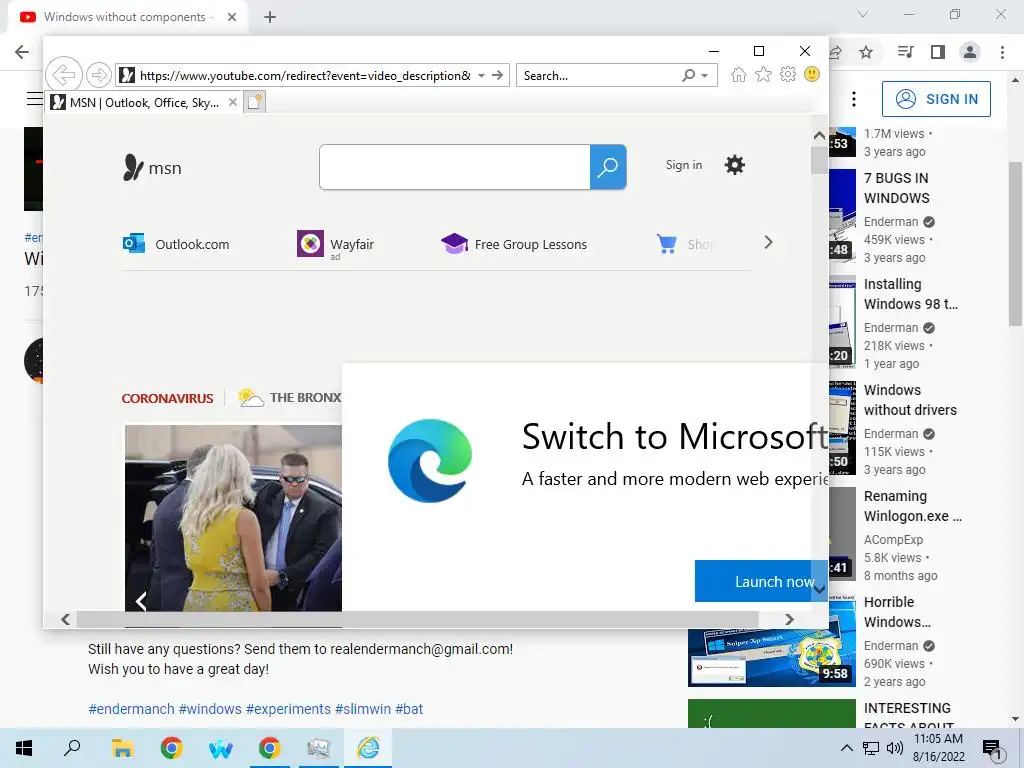
Task: Click the previous slide arrow on news photo
Action: [141, 600]
